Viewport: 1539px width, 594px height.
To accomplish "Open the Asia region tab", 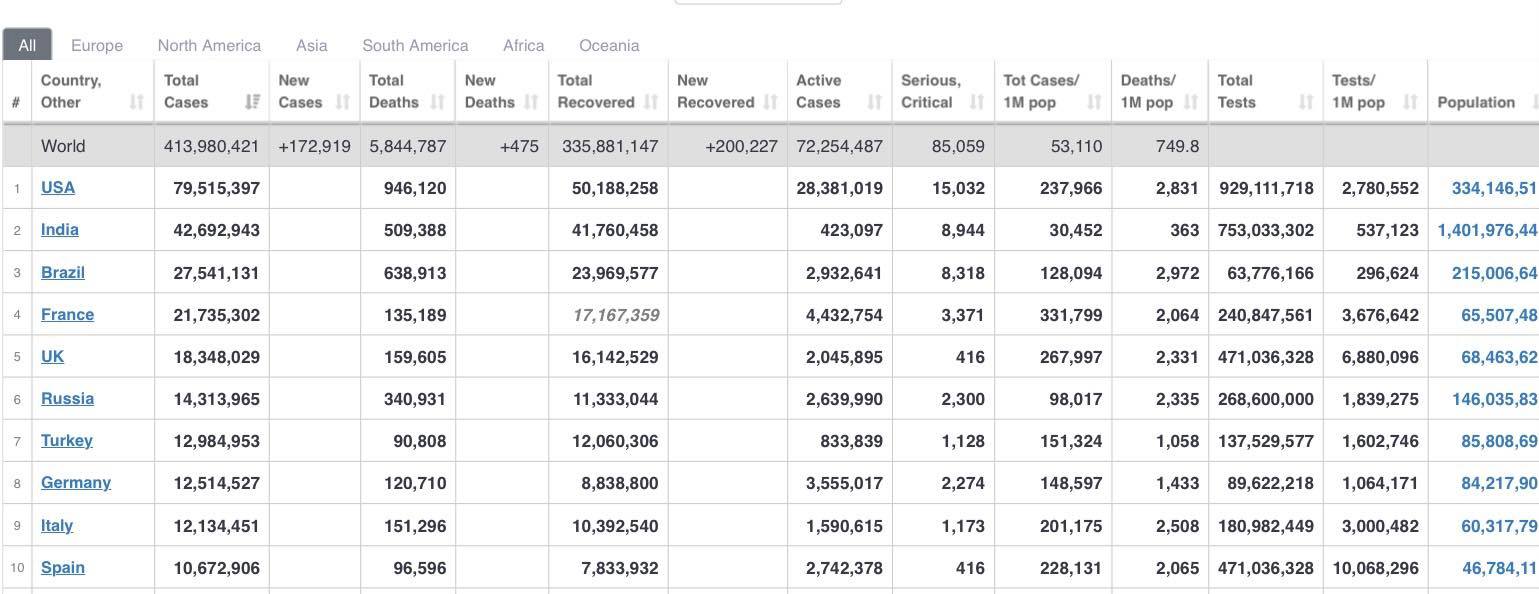I will (x=312, y=46).
